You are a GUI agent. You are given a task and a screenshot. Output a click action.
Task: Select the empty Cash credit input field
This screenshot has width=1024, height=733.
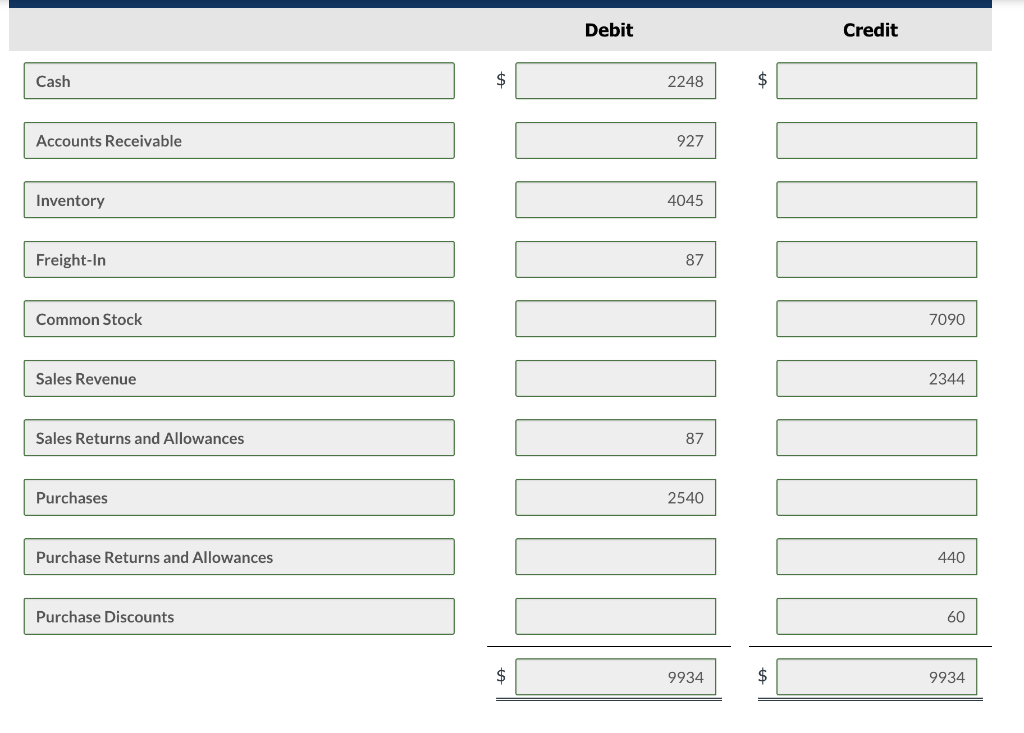[x=876, y=81]
